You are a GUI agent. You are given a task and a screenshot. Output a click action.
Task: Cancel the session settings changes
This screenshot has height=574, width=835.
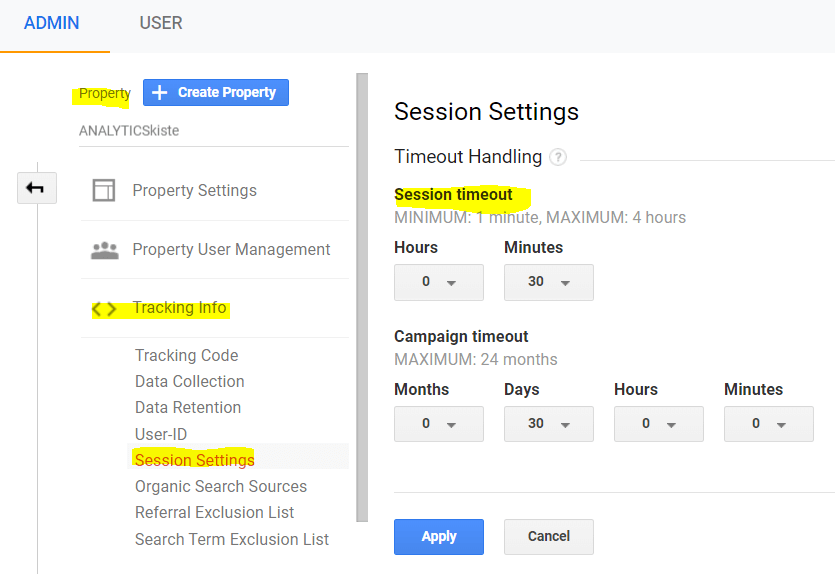click(548, 537)
